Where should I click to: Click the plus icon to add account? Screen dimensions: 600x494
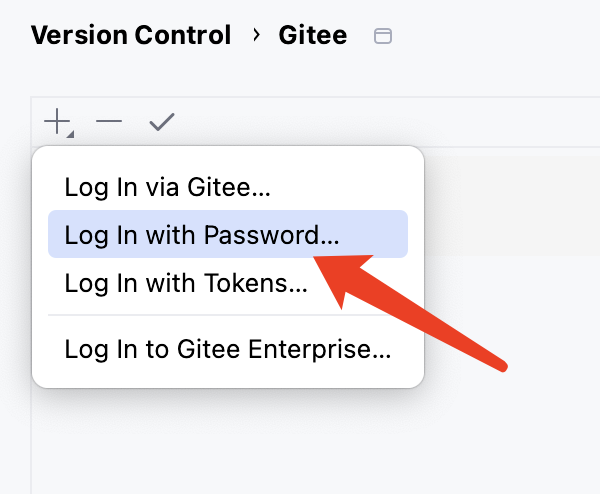click(56, 123)
